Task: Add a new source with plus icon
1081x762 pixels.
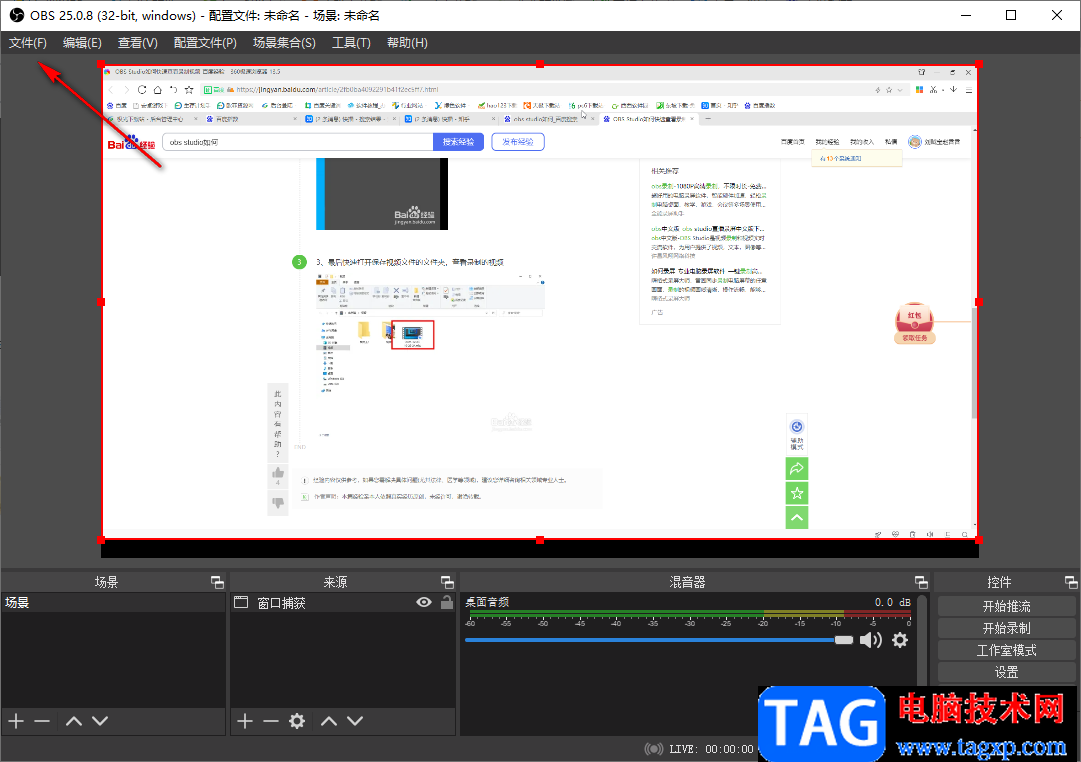Action: 245,721
